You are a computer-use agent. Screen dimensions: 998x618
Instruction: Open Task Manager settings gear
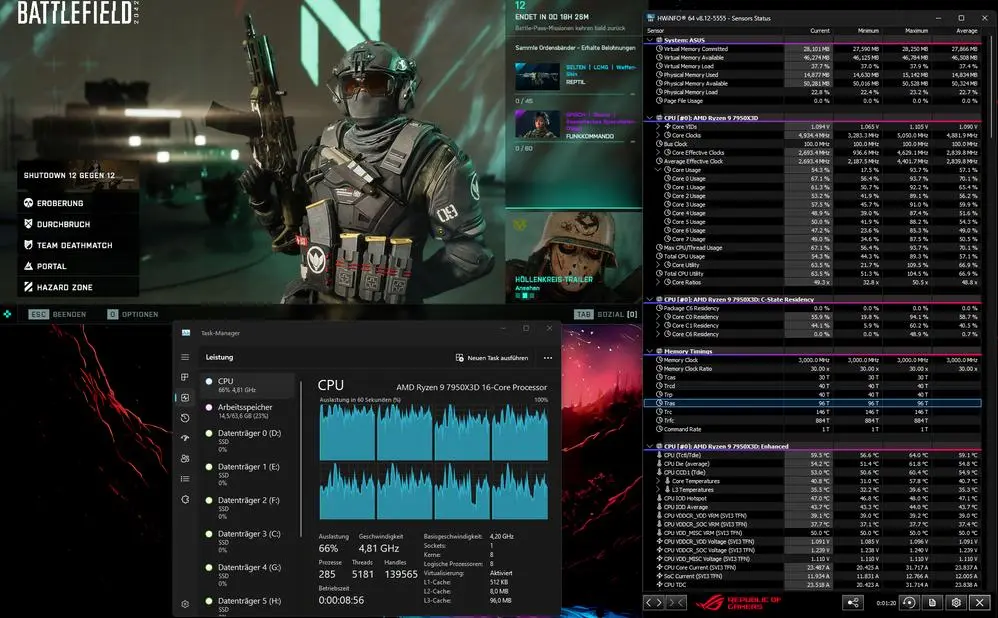click(185, 604)
